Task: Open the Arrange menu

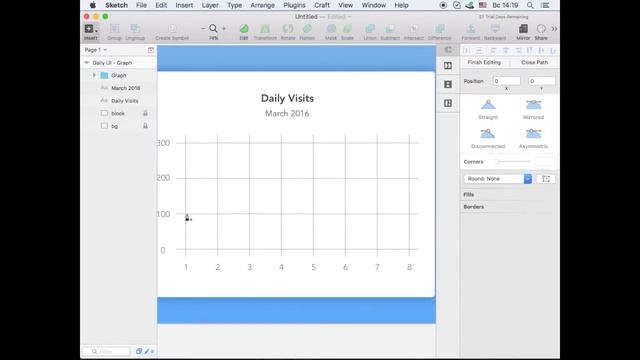Action: pos(262,5)
